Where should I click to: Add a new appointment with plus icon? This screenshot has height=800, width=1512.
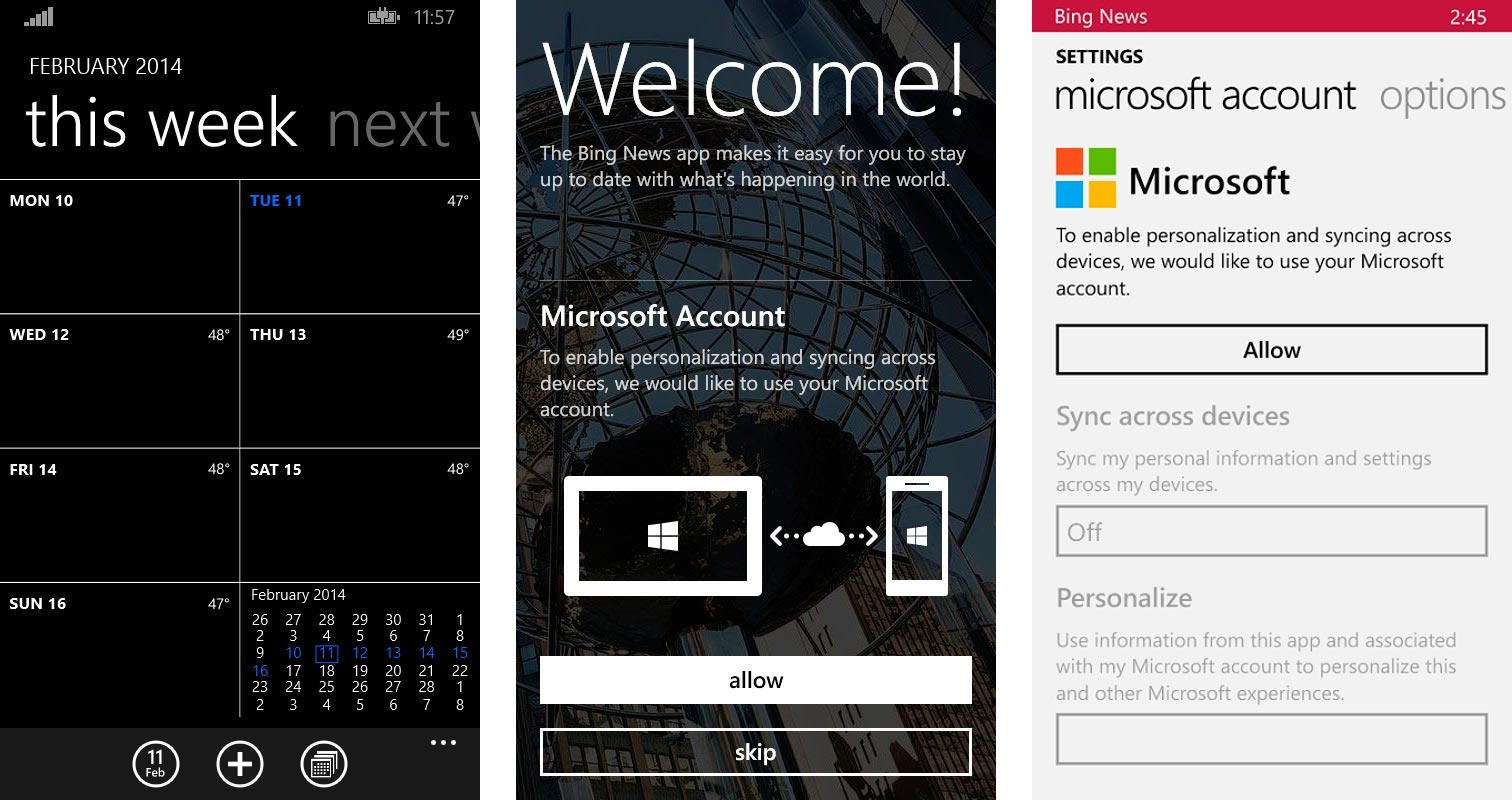click(240, 765)
